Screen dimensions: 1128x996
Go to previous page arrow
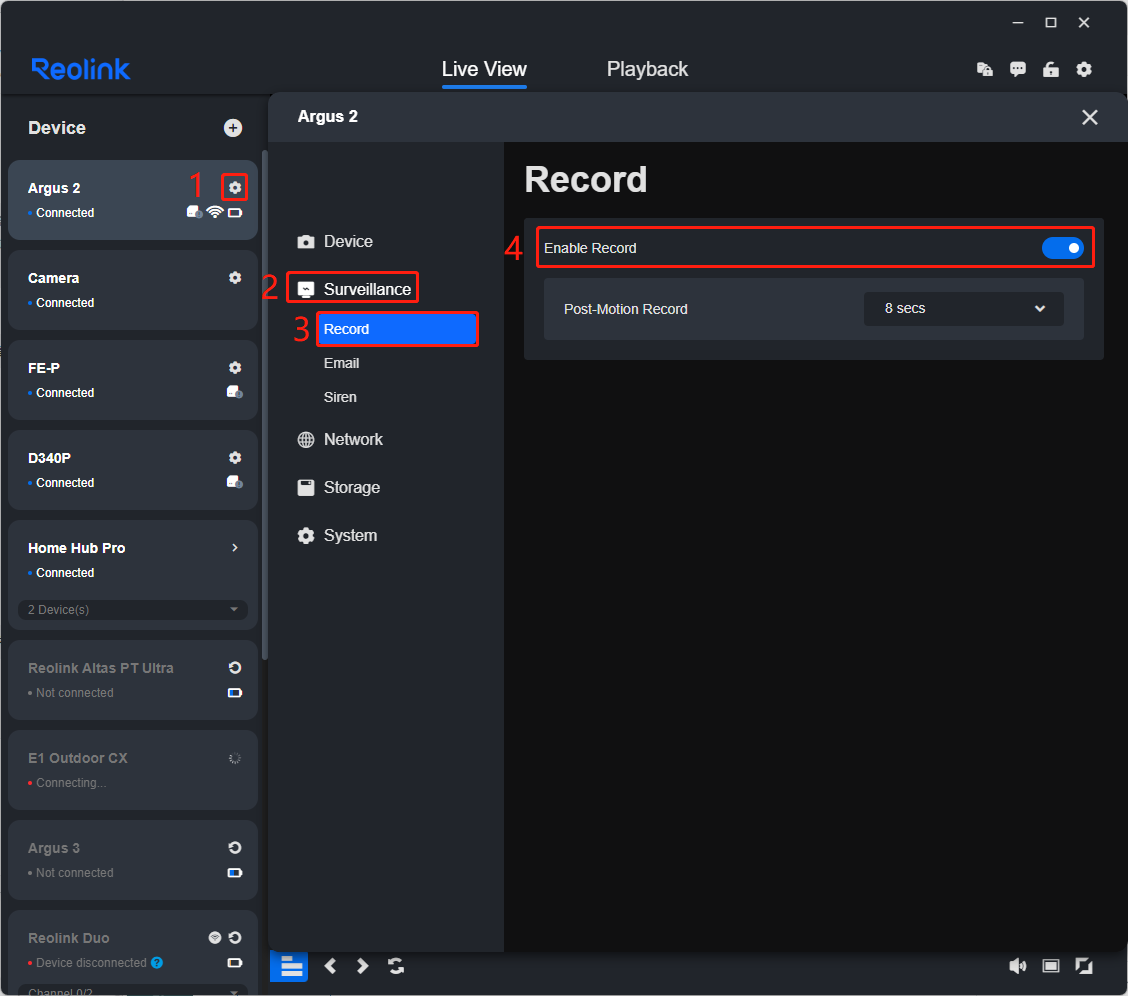point(330,966)
